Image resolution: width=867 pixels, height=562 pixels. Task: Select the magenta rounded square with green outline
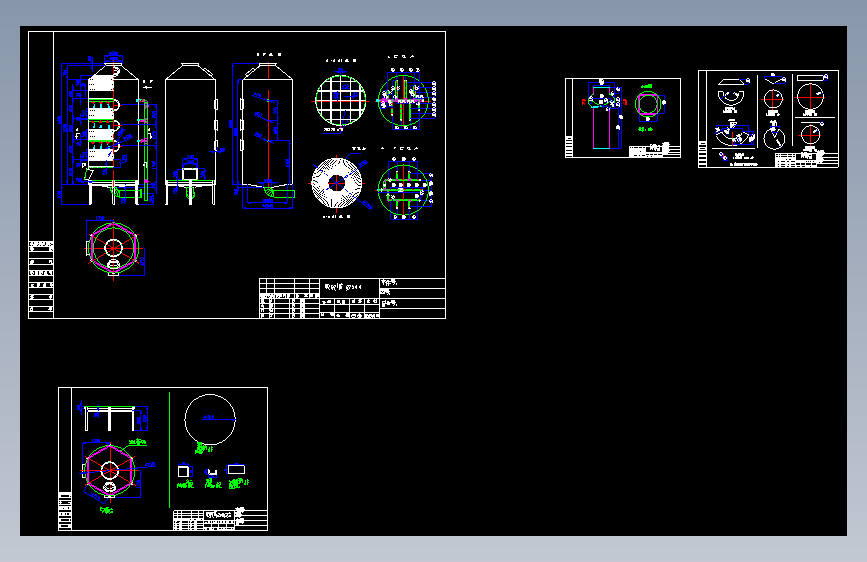647,104
